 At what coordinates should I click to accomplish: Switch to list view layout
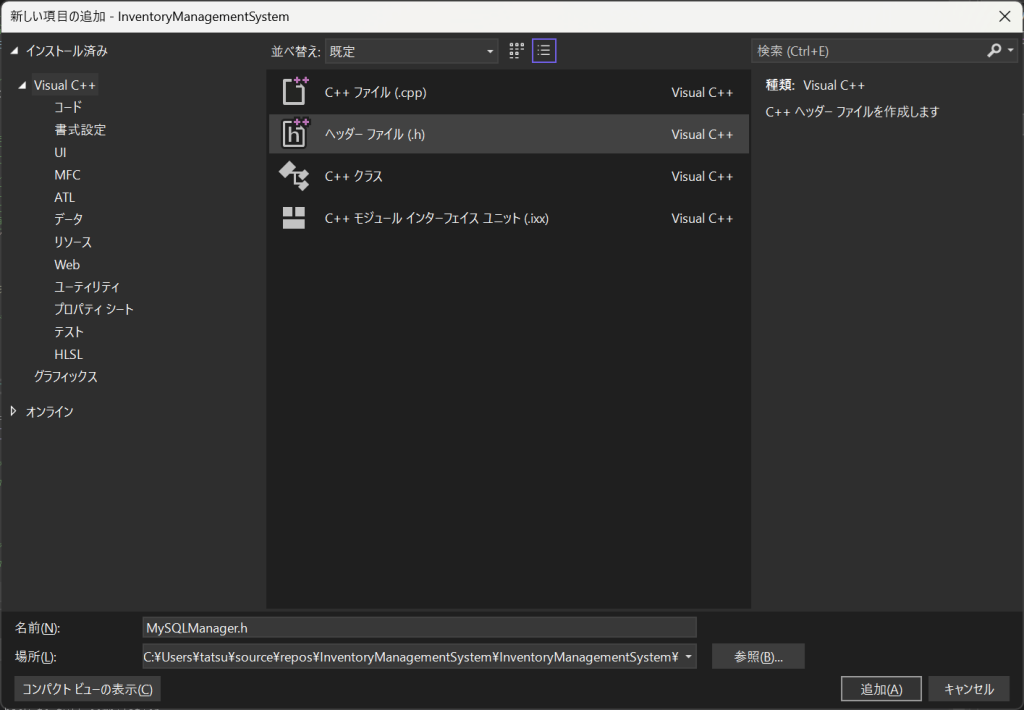click(x=544, y=51)
